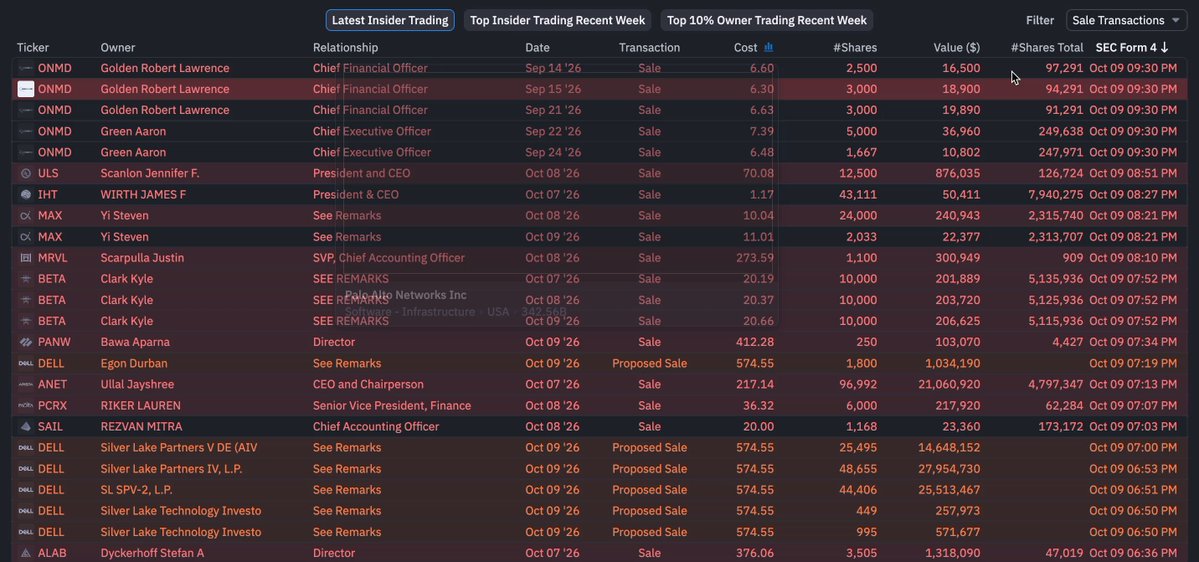Open the MRVL ticker link
The width and height of the screenshot is (1199, 562).
click(53, 258)
